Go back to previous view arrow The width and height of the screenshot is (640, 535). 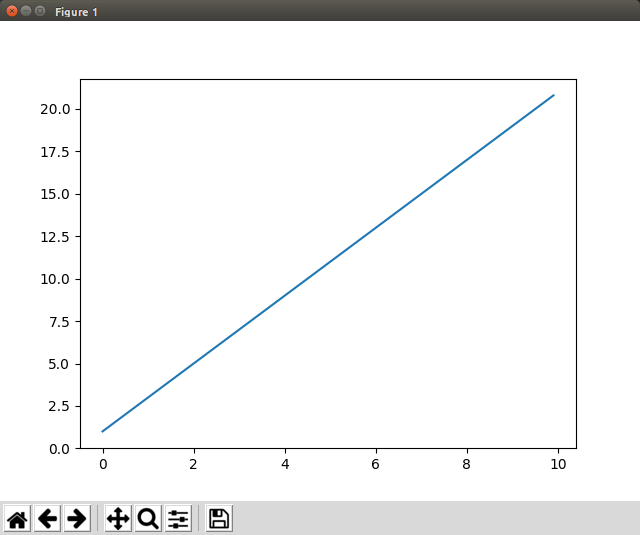(x=47, y=519)
